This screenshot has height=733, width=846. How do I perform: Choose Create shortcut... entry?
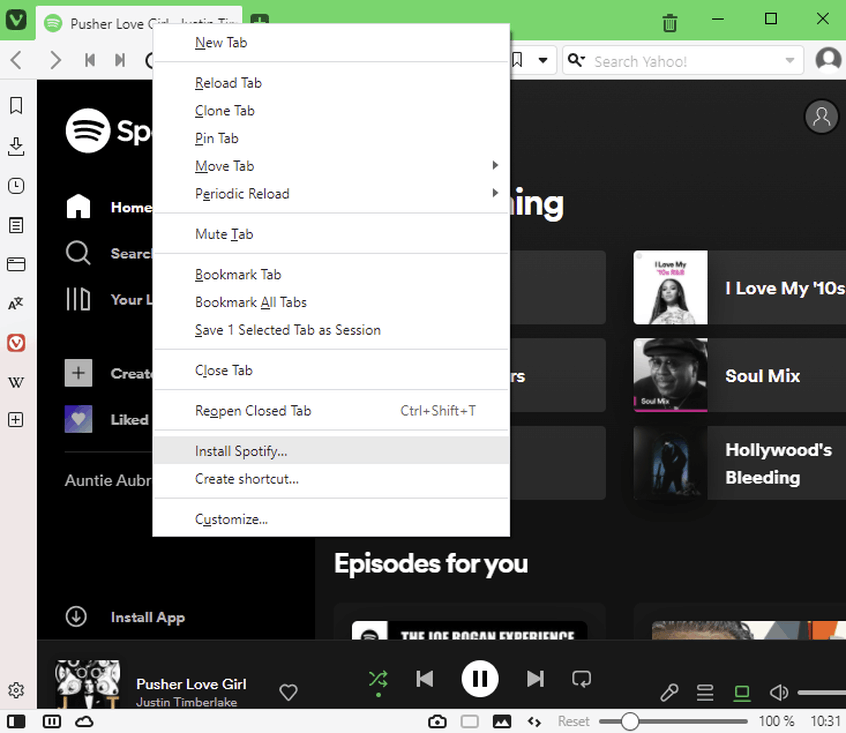331,478
